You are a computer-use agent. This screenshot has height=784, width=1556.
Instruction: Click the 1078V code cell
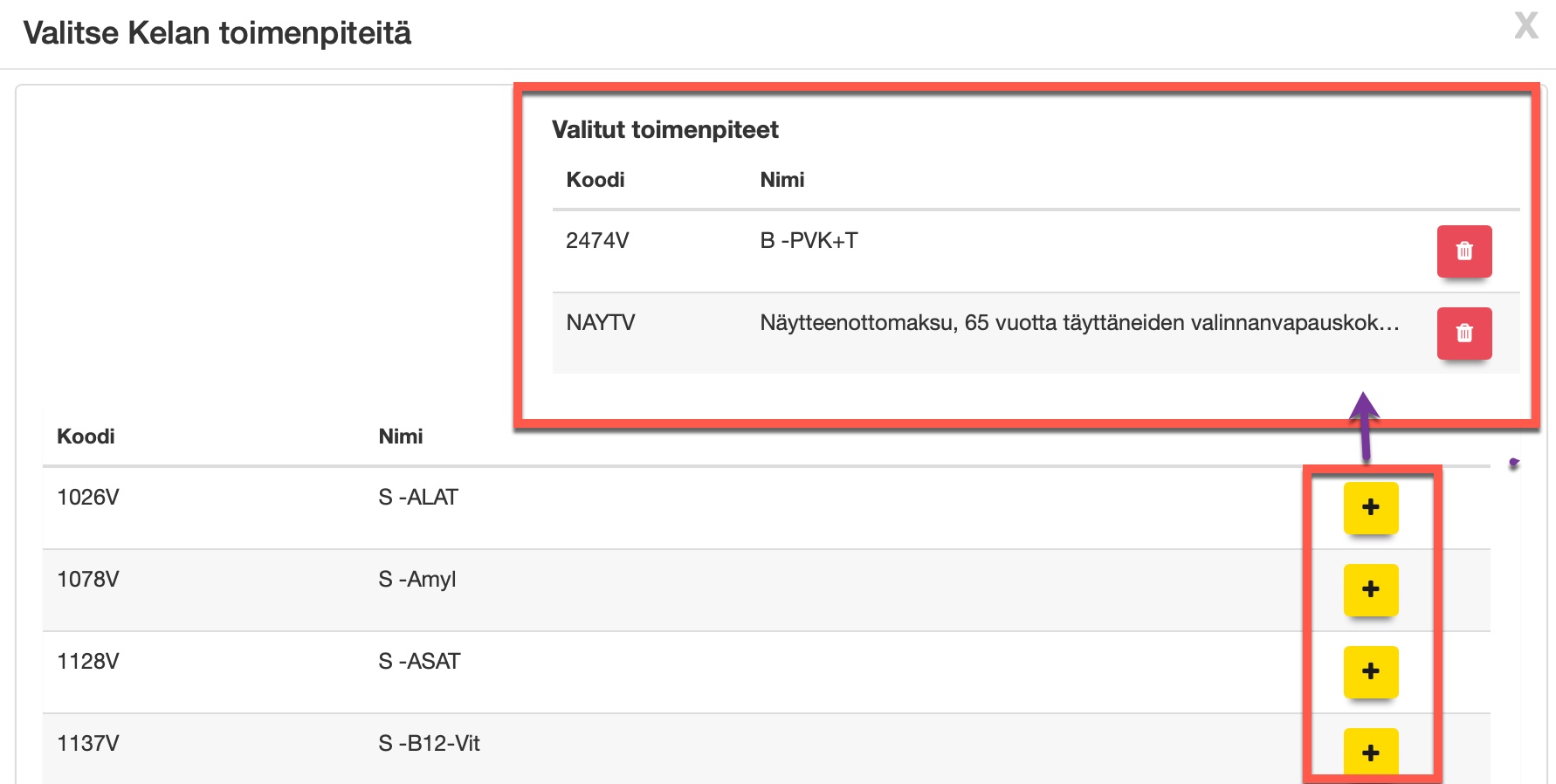[x=88, y=580]
